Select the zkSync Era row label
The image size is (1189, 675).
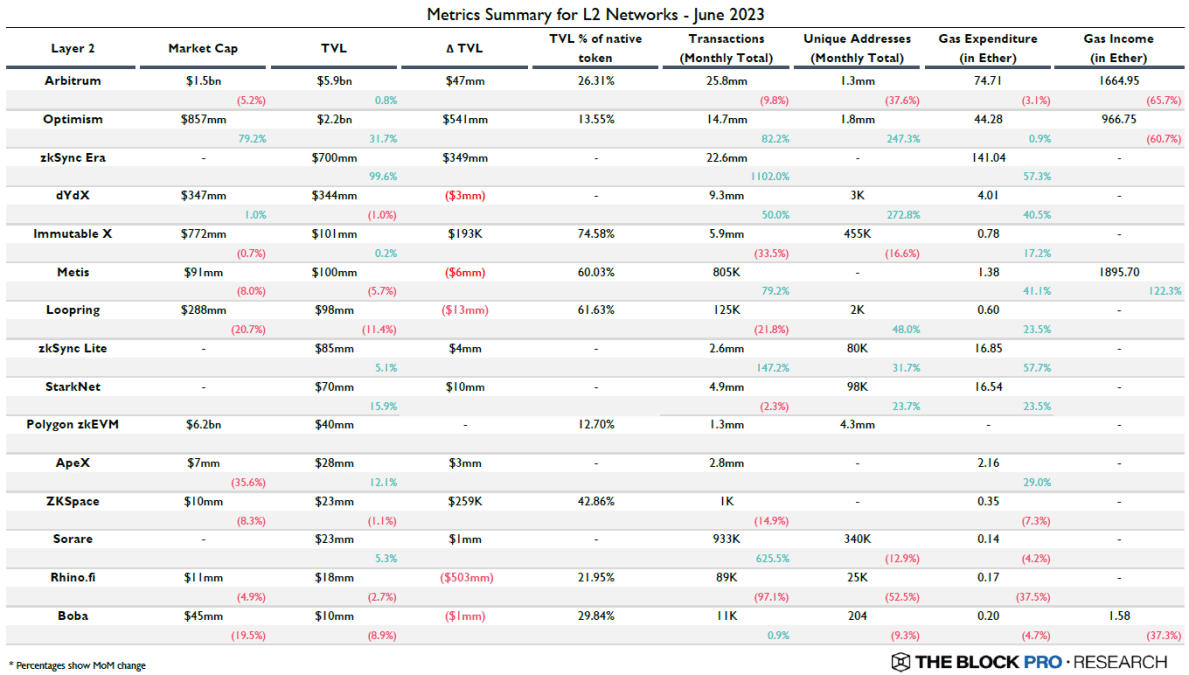(73, 157)
